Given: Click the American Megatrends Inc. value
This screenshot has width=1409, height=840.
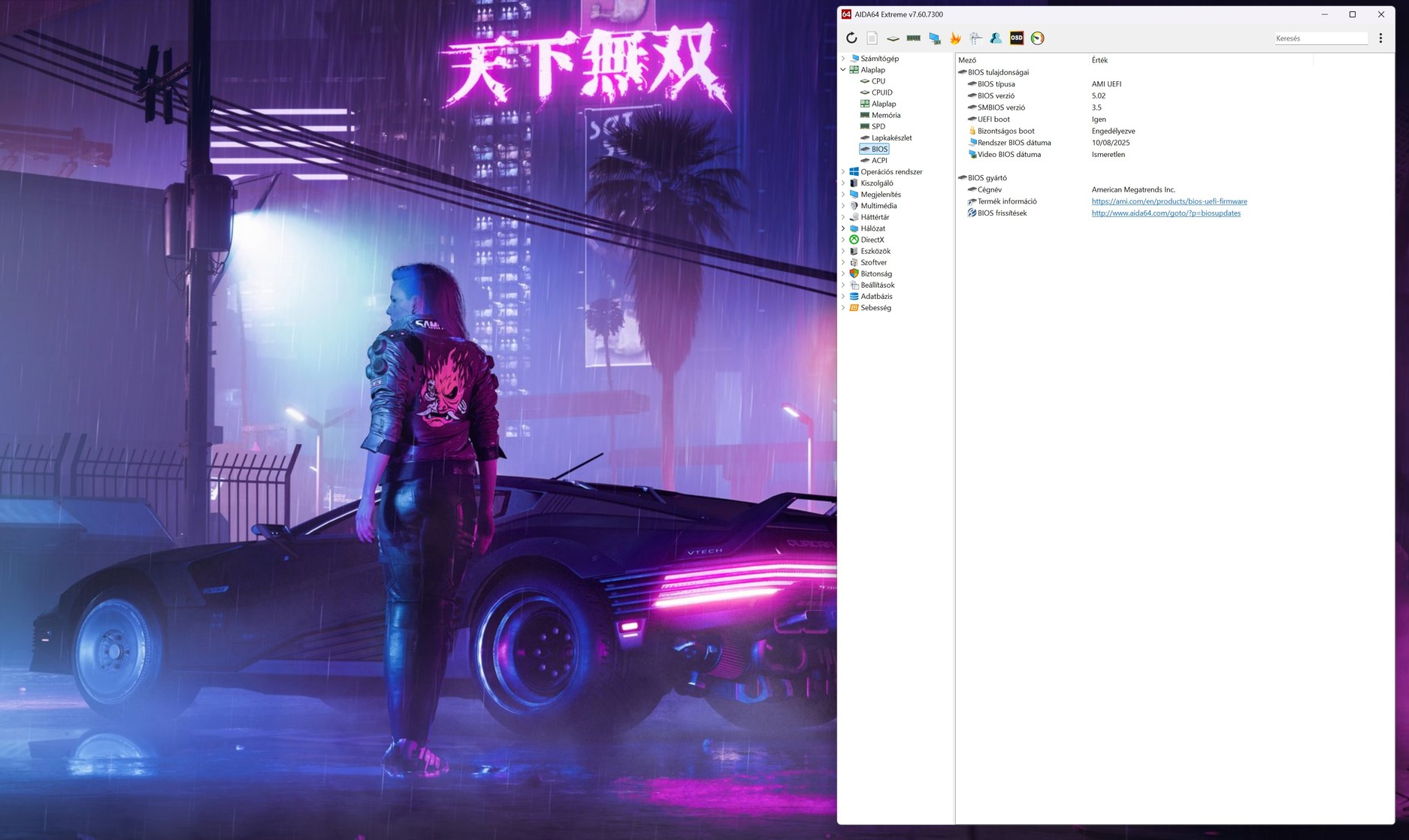Looking at the screenshot, I should click(x=1133, y=190).
